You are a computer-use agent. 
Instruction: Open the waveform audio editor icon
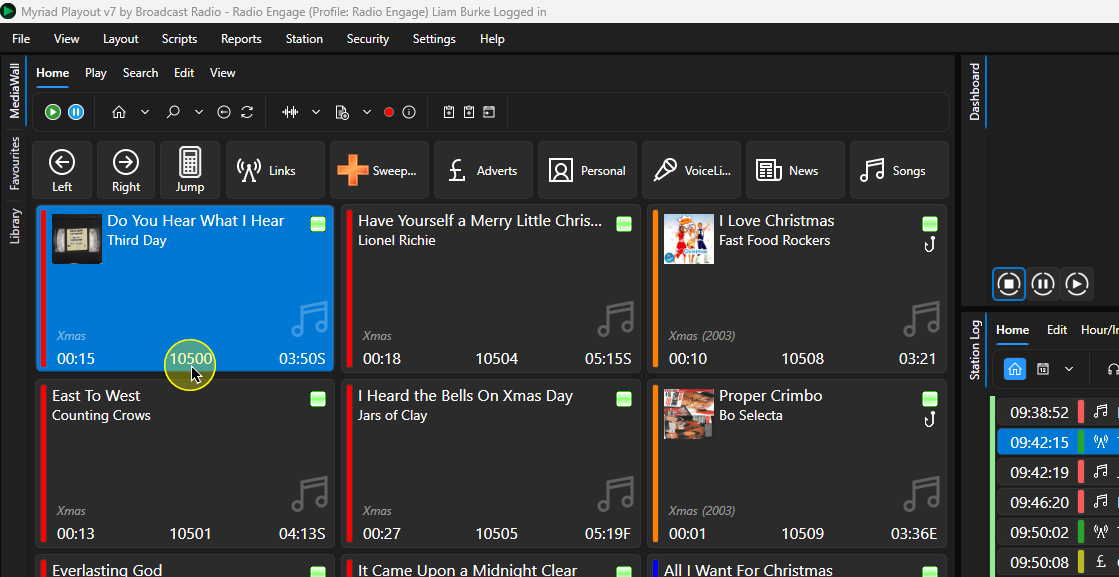coord(290,112)
